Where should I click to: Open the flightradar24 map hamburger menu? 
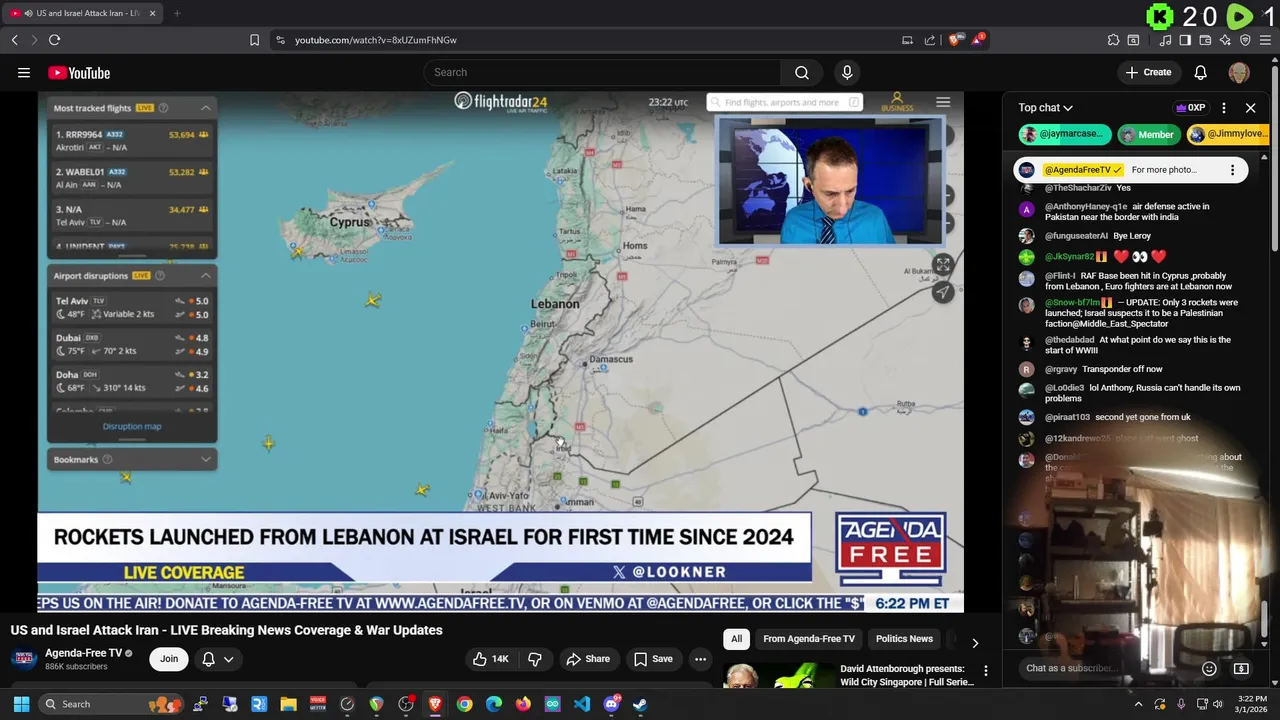(x=943, y=102)
